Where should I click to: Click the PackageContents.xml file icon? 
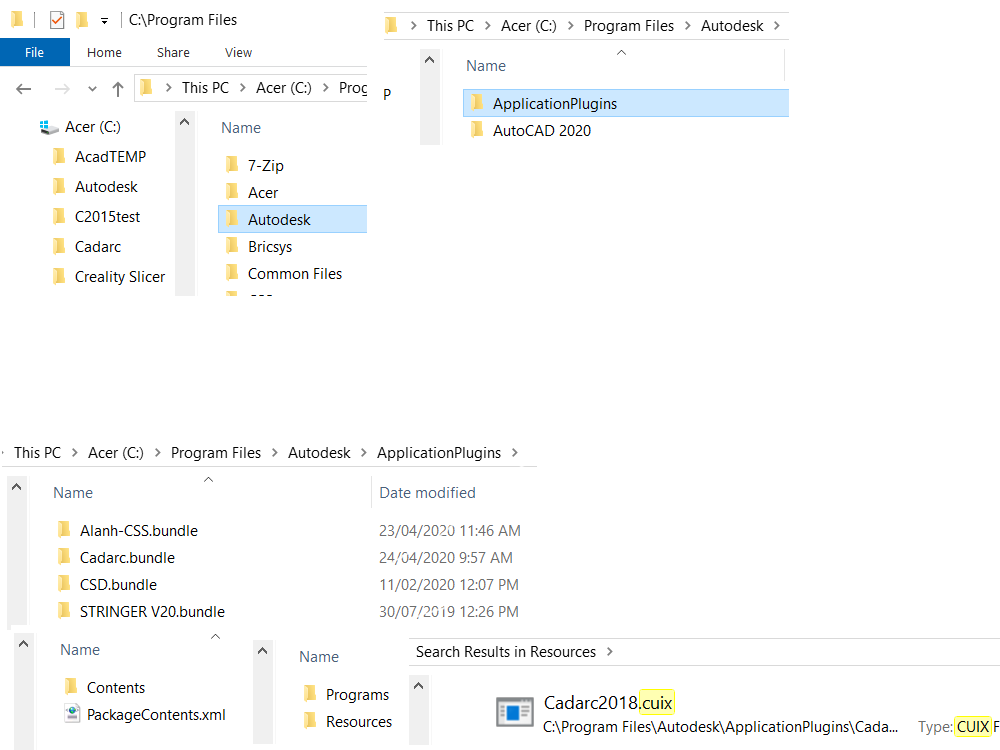pyautogui.click(x=72, y=713)
